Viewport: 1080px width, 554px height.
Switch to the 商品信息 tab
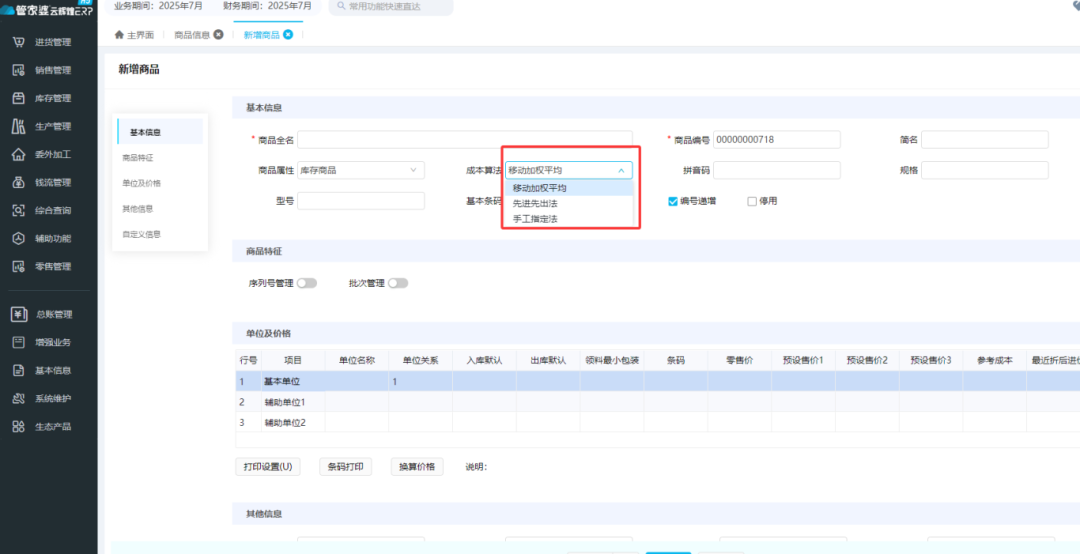pos(192,35)
